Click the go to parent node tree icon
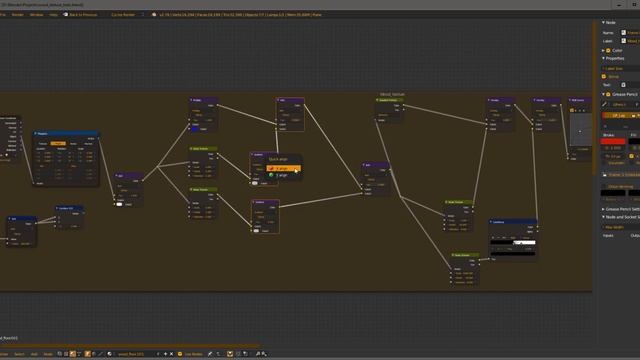640x360 pixels. tap(218, 354)
